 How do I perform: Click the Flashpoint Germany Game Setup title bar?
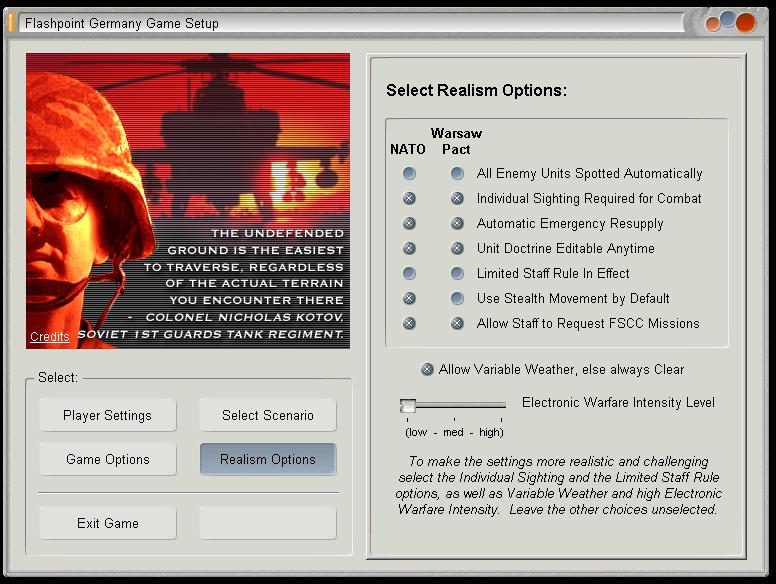[x=351, y=23]
